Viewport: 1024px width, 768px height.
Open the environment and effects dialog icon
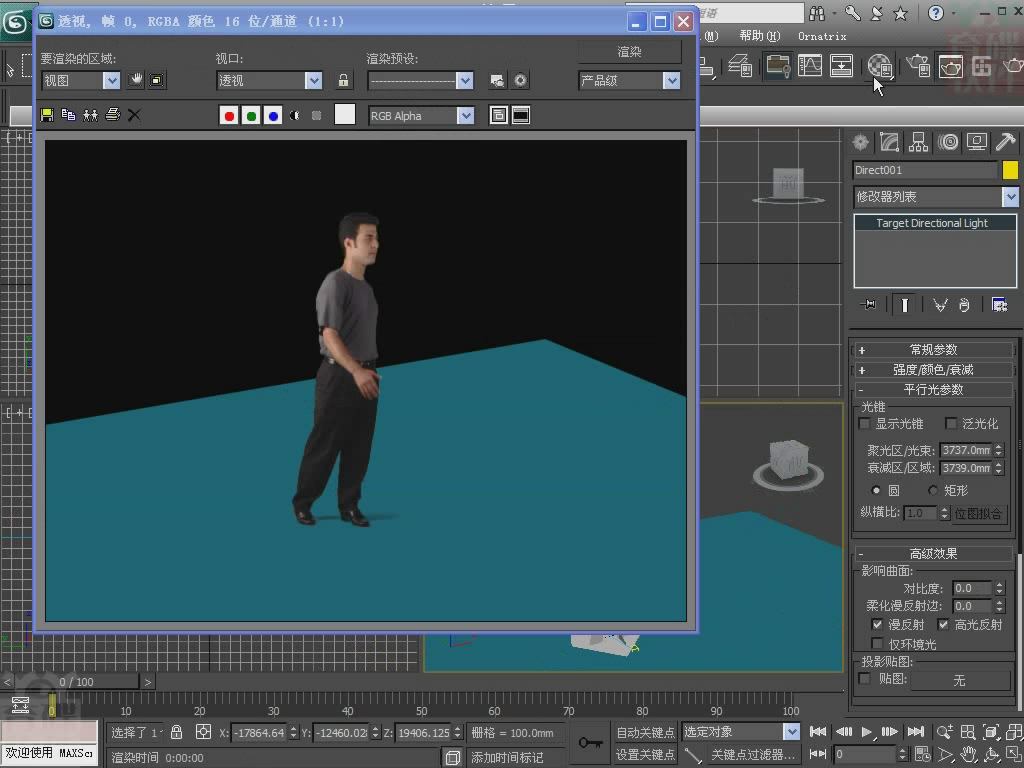point(520,80)
